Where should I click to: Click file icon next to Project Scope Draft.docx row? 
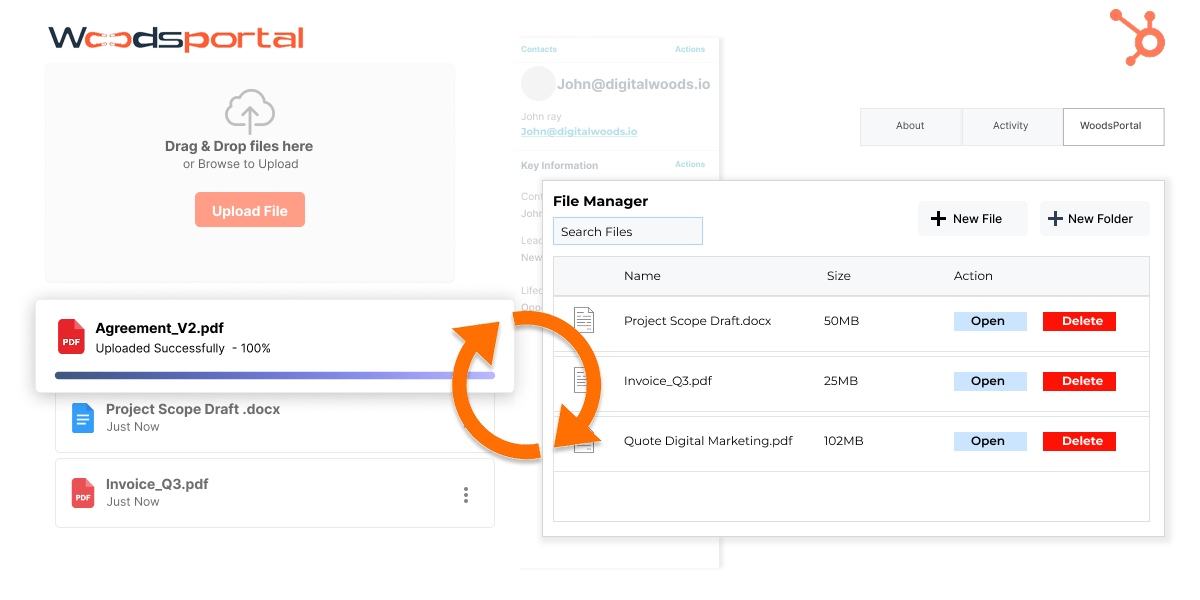(583, 321)
